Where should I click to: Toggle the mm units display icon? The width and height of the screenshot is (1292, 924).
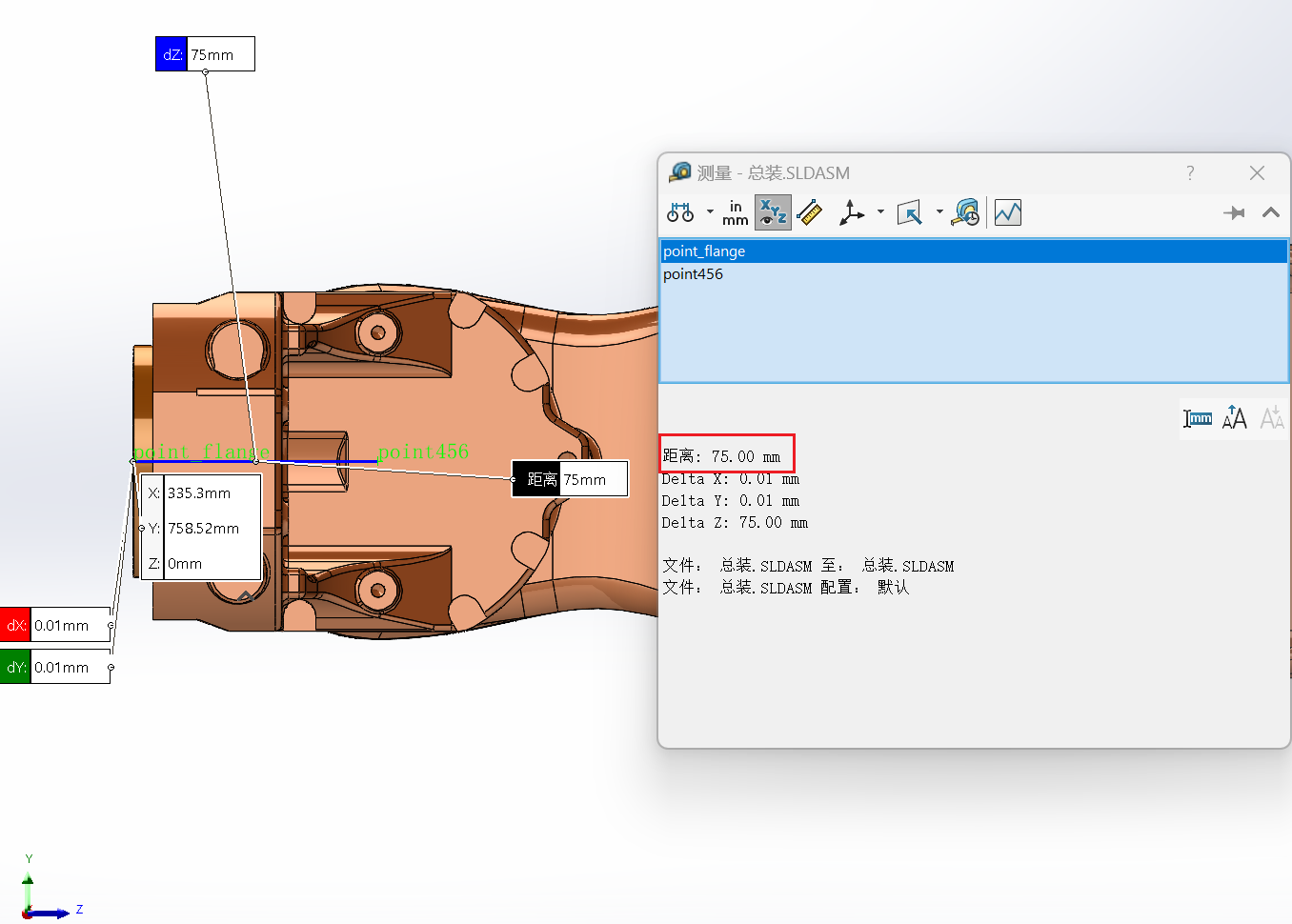[x=1198, y=418]
